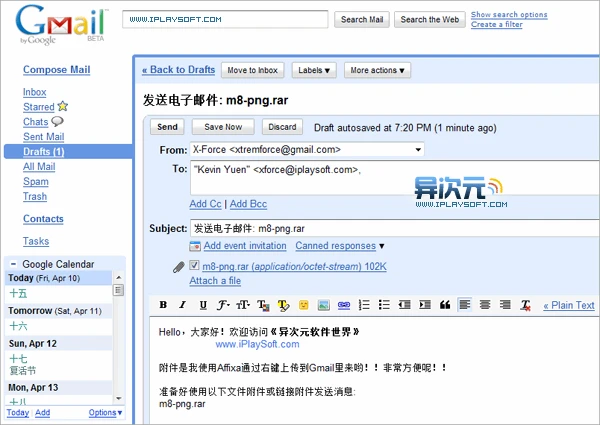Click Search the Web button
Screen dimensions: 600x425
430,20
